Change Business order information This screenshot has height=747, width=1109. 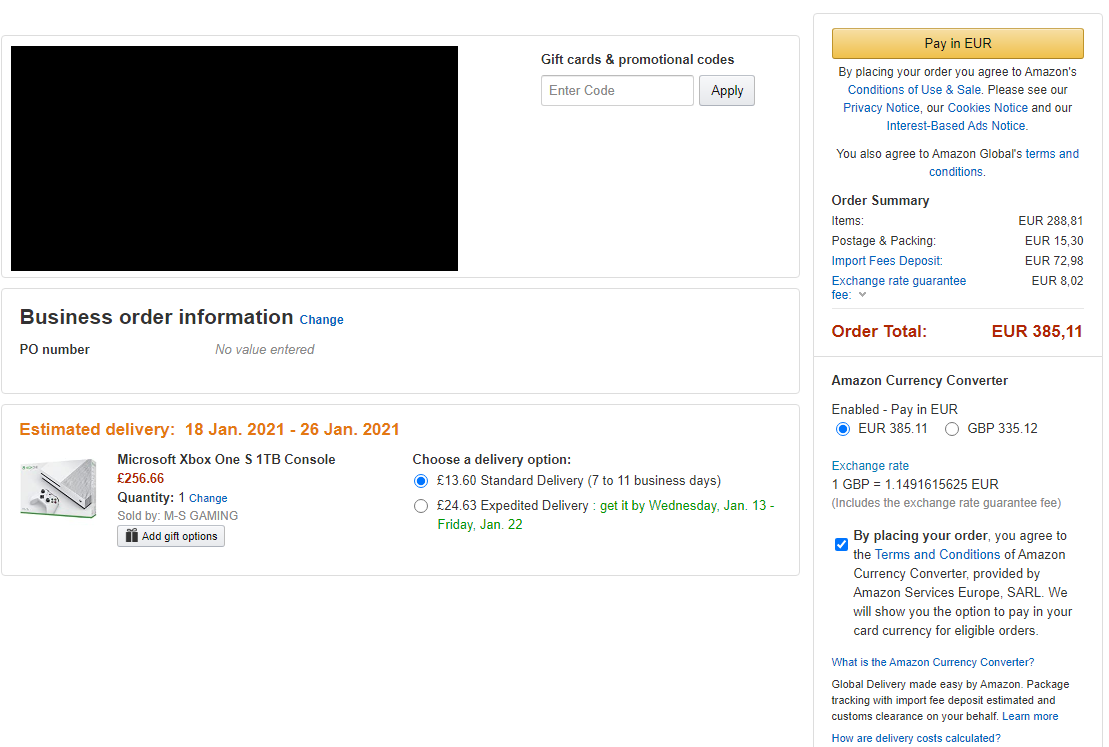coord(321,320)
